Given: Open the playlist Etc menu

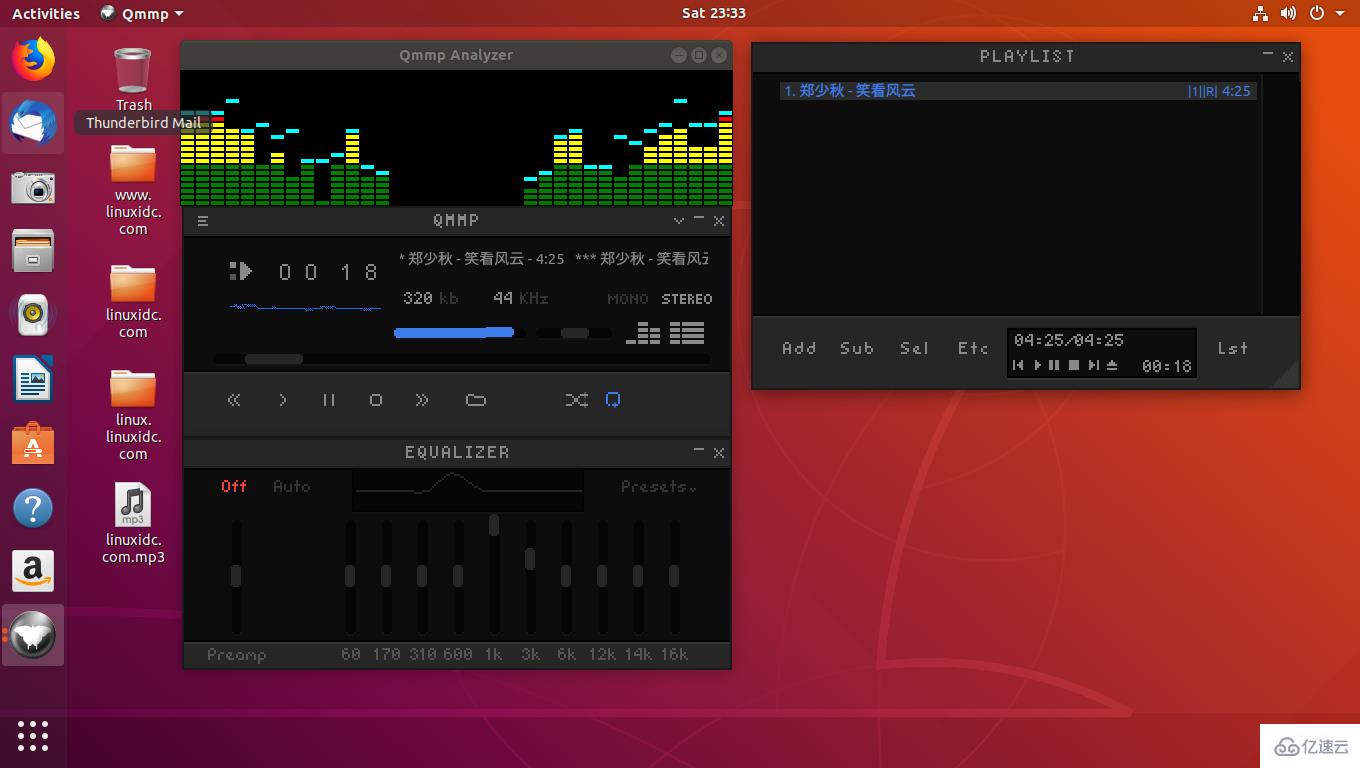Looking at the screenshot, I should click(973, 348).
